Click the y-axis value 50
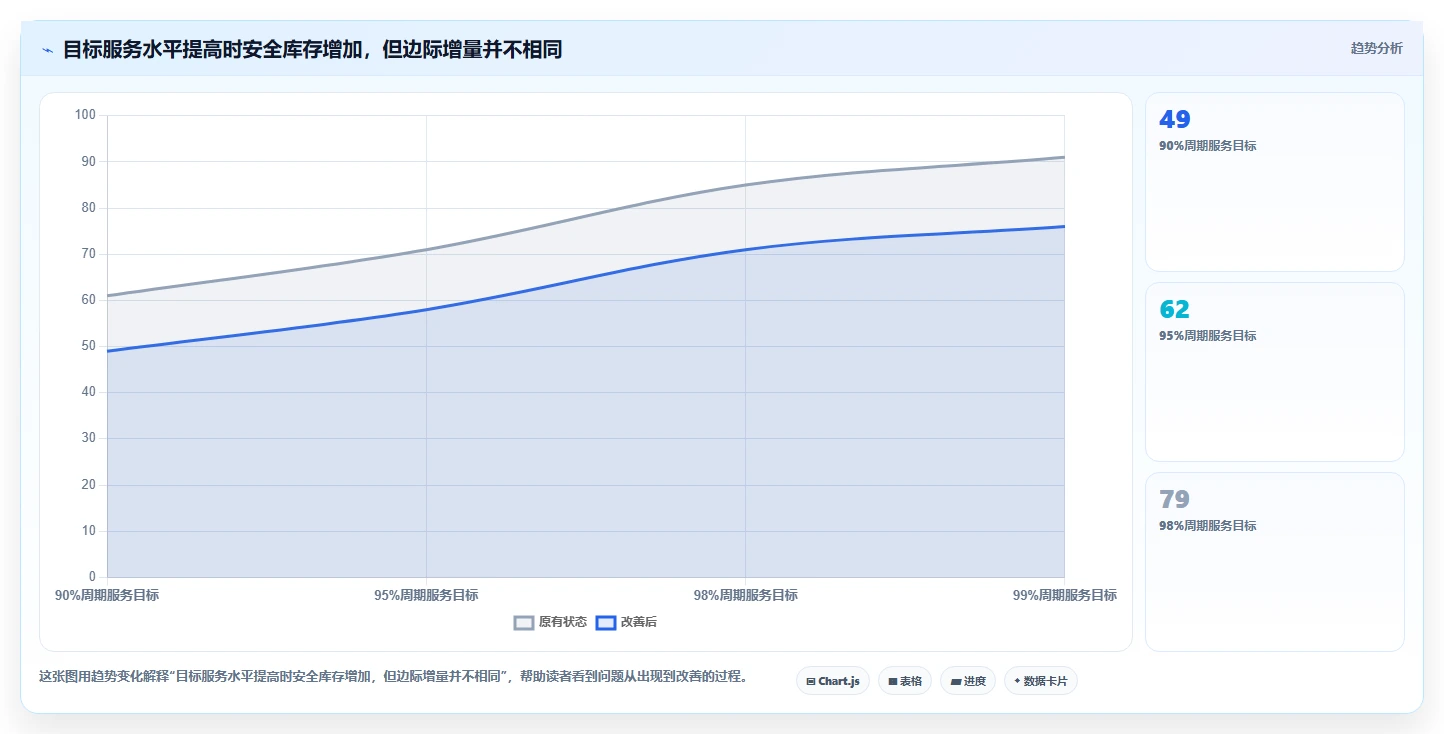 pyautogui.click(x=89, y=346)
